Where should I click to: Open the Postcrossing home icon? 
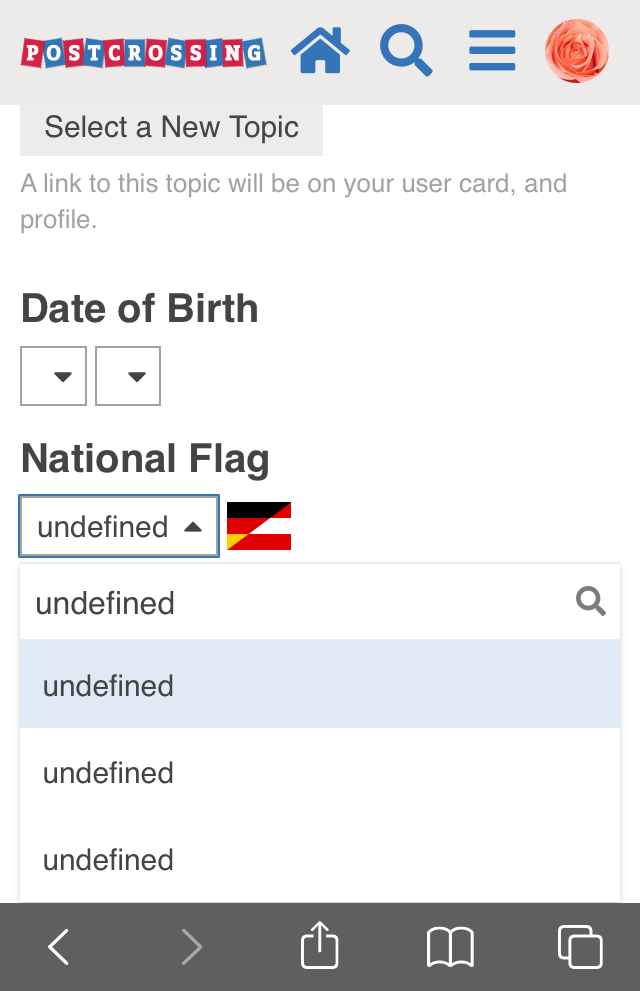coord(320,51)
